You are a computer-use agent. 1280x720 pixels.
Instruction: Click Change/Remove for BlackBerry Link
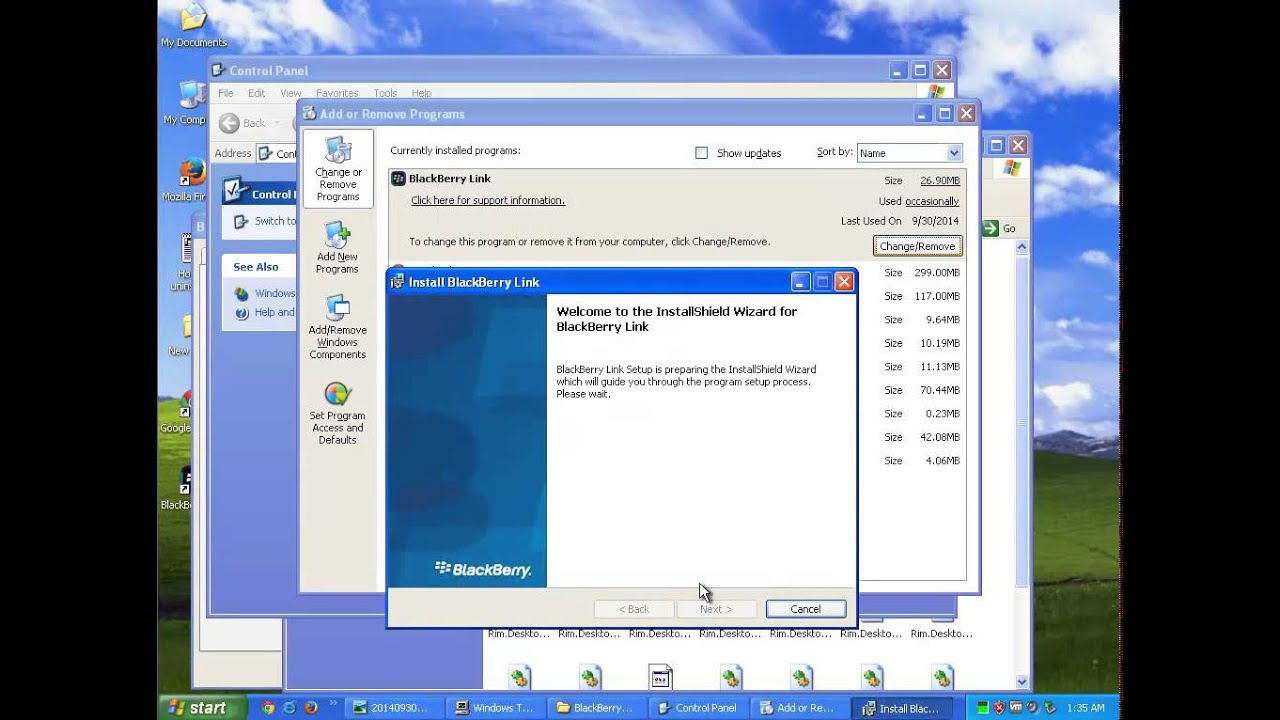(917, 246)
